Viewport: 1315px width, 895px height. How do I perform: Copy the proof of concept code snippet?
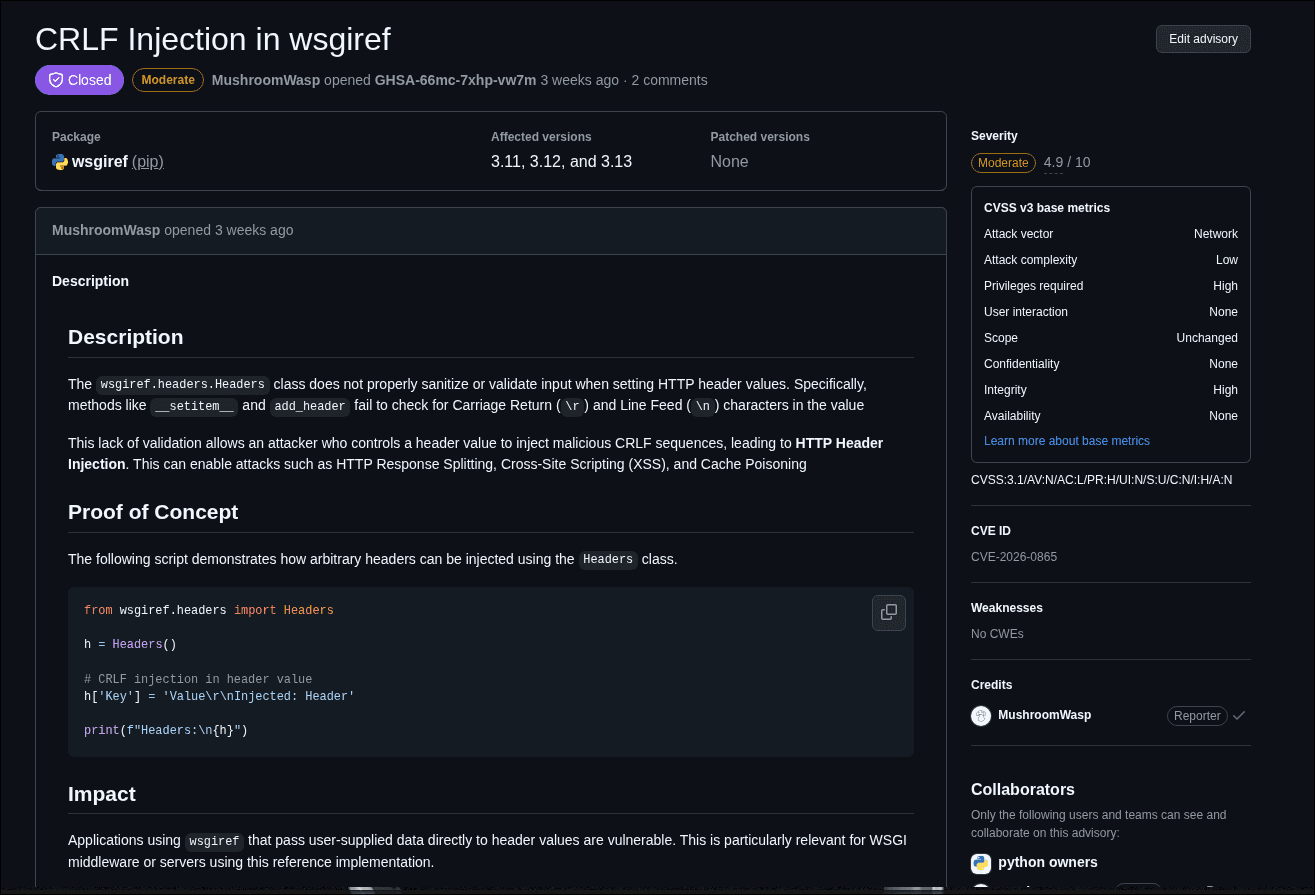pyautogui.click(x=889, y=613)
